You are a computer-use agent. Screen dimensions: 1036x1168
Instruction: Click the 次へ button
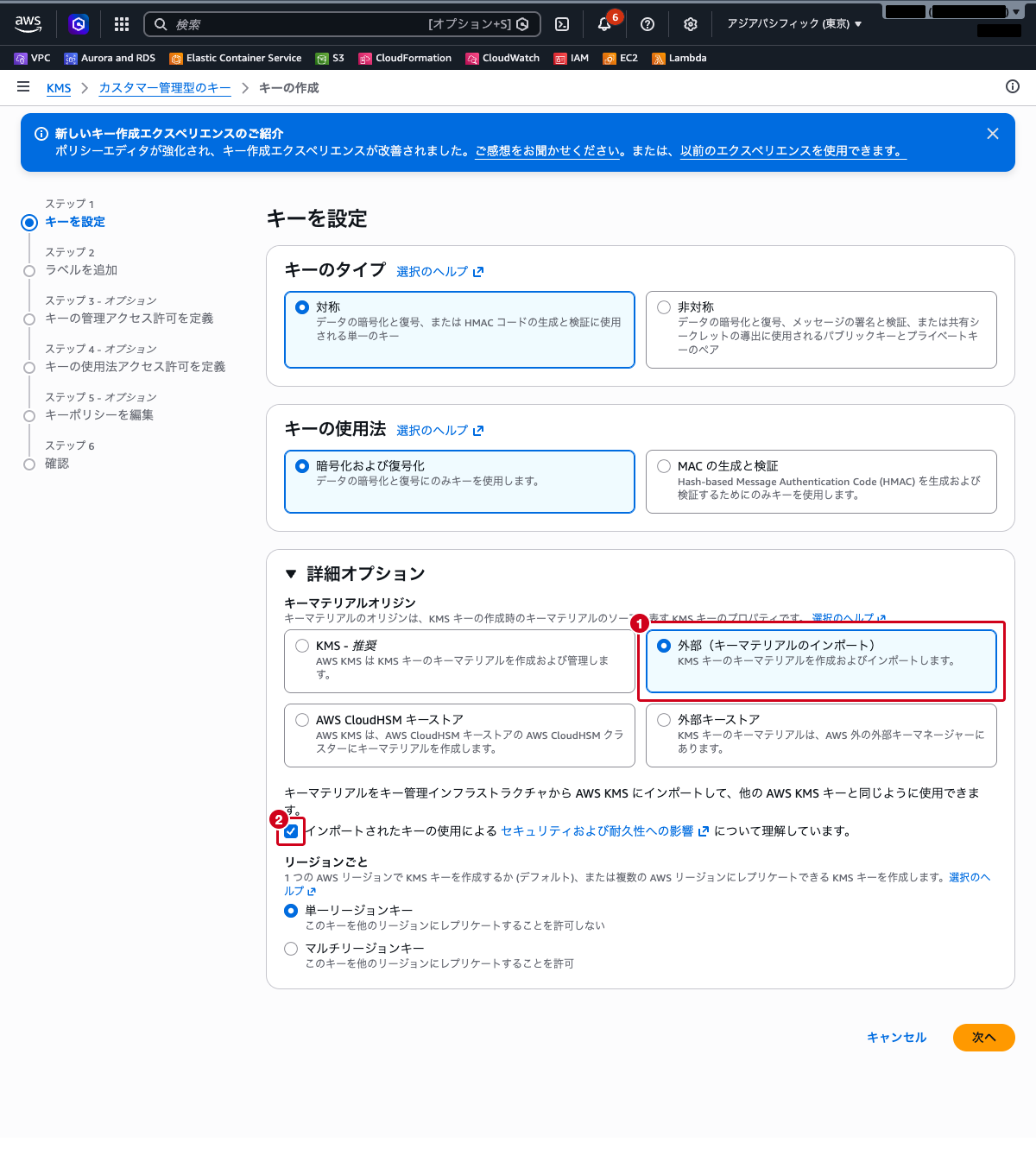click(984, 1038)
